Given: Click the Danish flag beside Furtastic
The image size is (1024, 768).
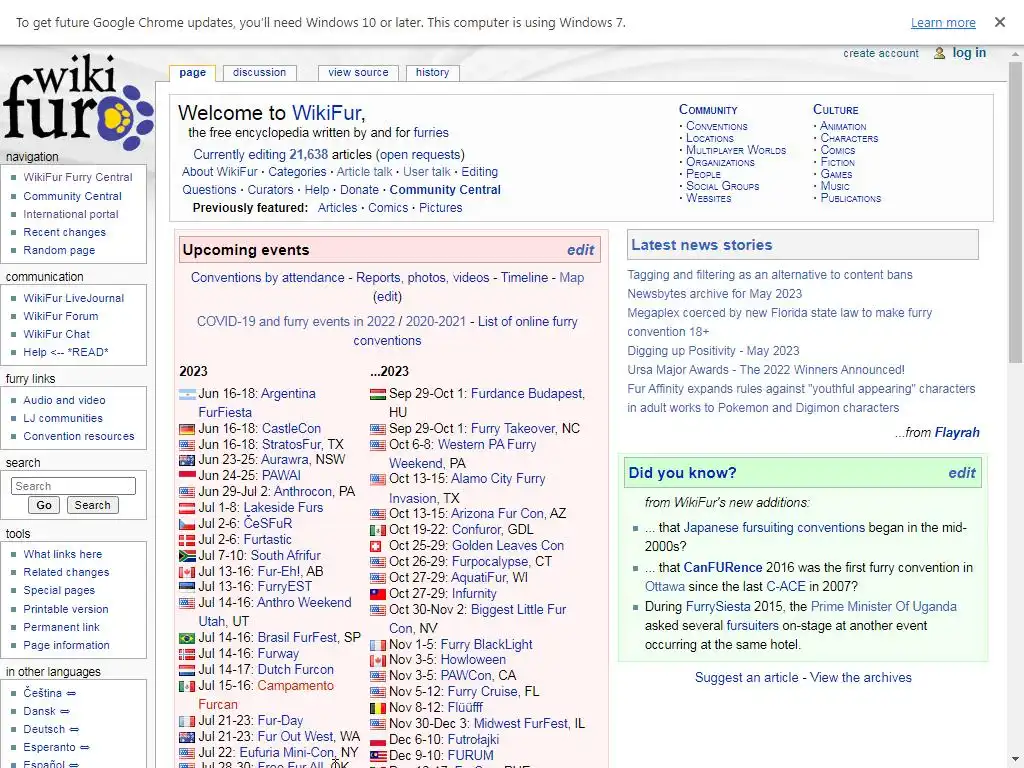Looking at the screenshot, I should click(x=187, y=541).
